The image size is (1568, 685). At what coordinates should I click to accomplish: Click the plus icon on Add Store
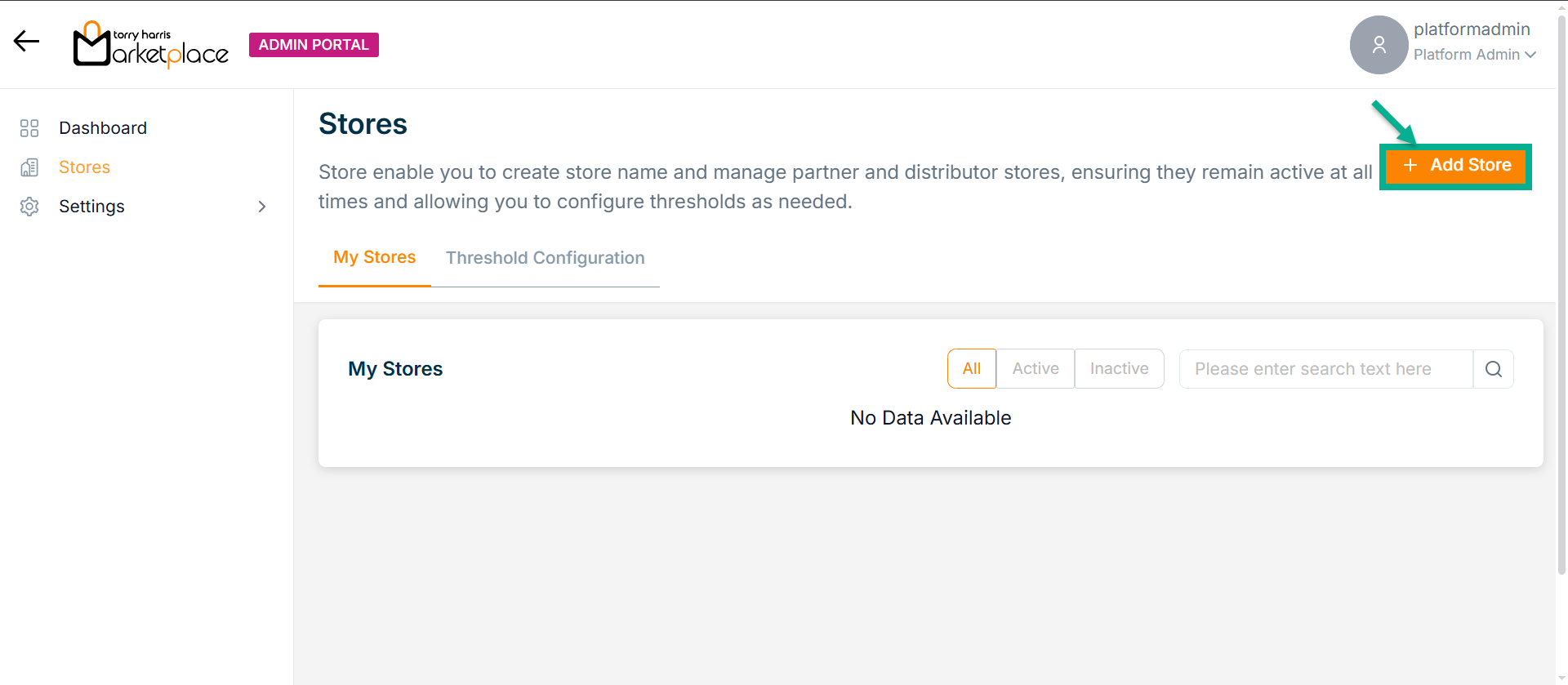coord(1410,166)
